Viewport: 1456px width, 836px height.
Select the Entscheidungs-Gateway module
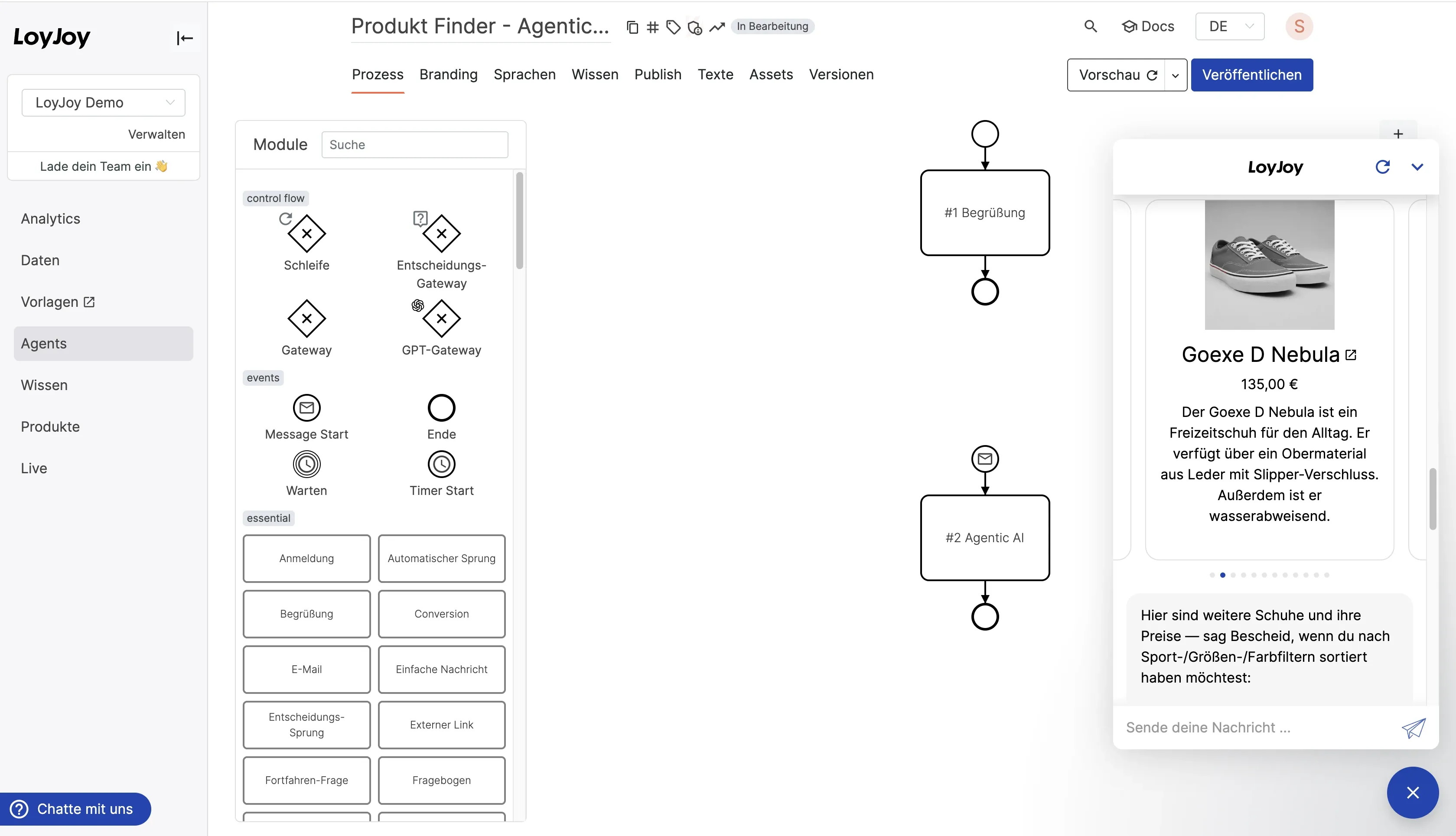[441, 233]
